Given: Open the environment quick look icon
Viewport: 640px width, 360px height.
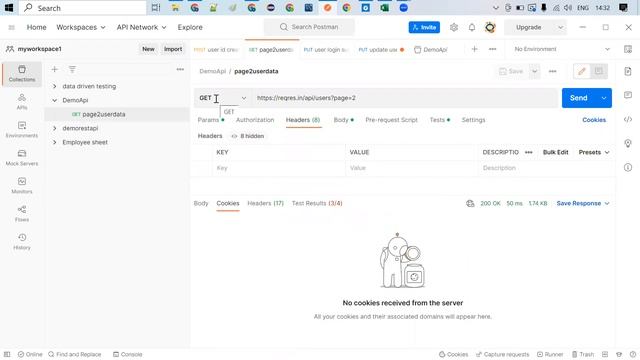Looking at the screenshot, I should 628,49.
